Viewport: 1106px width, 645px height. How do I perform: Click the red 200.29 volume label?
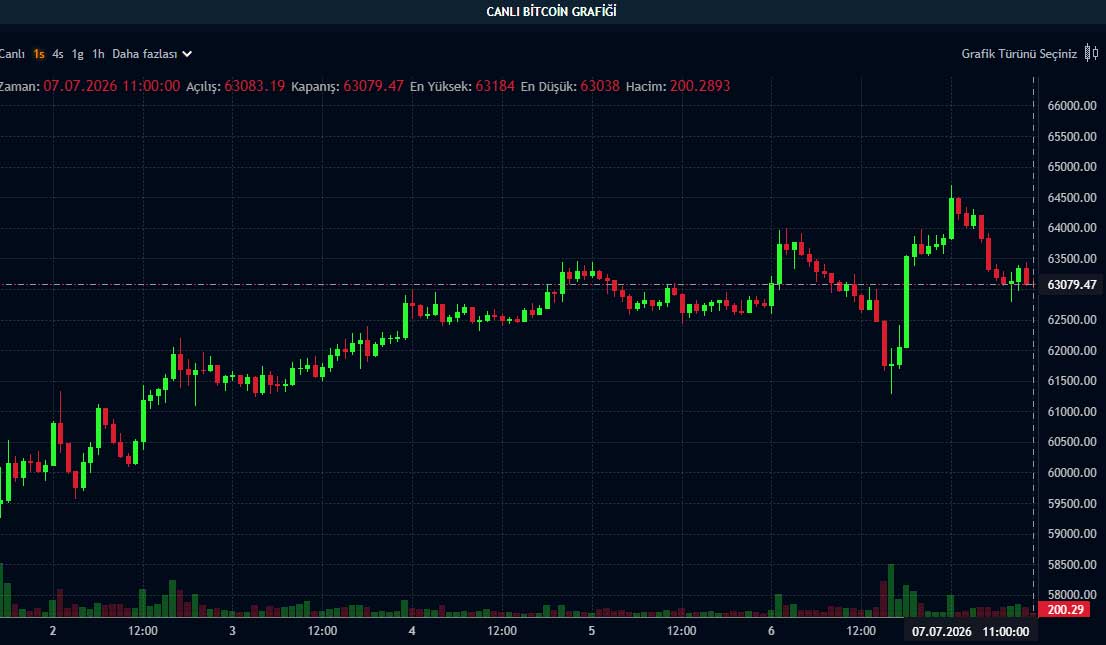click(x=1065, y=609)
